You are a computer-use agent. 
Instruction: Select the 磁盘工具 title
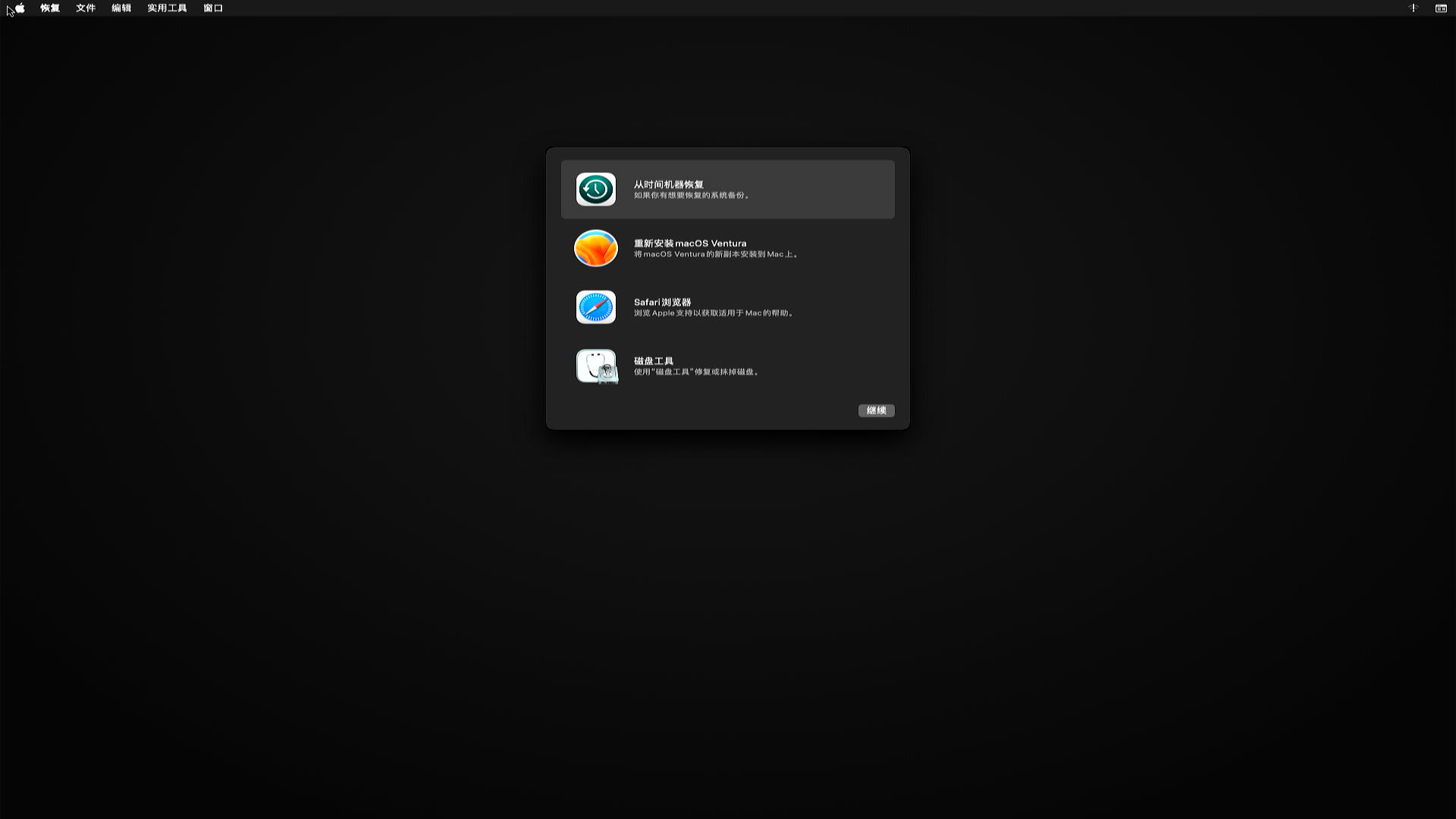pyautogui.click(x=654, y=361)
